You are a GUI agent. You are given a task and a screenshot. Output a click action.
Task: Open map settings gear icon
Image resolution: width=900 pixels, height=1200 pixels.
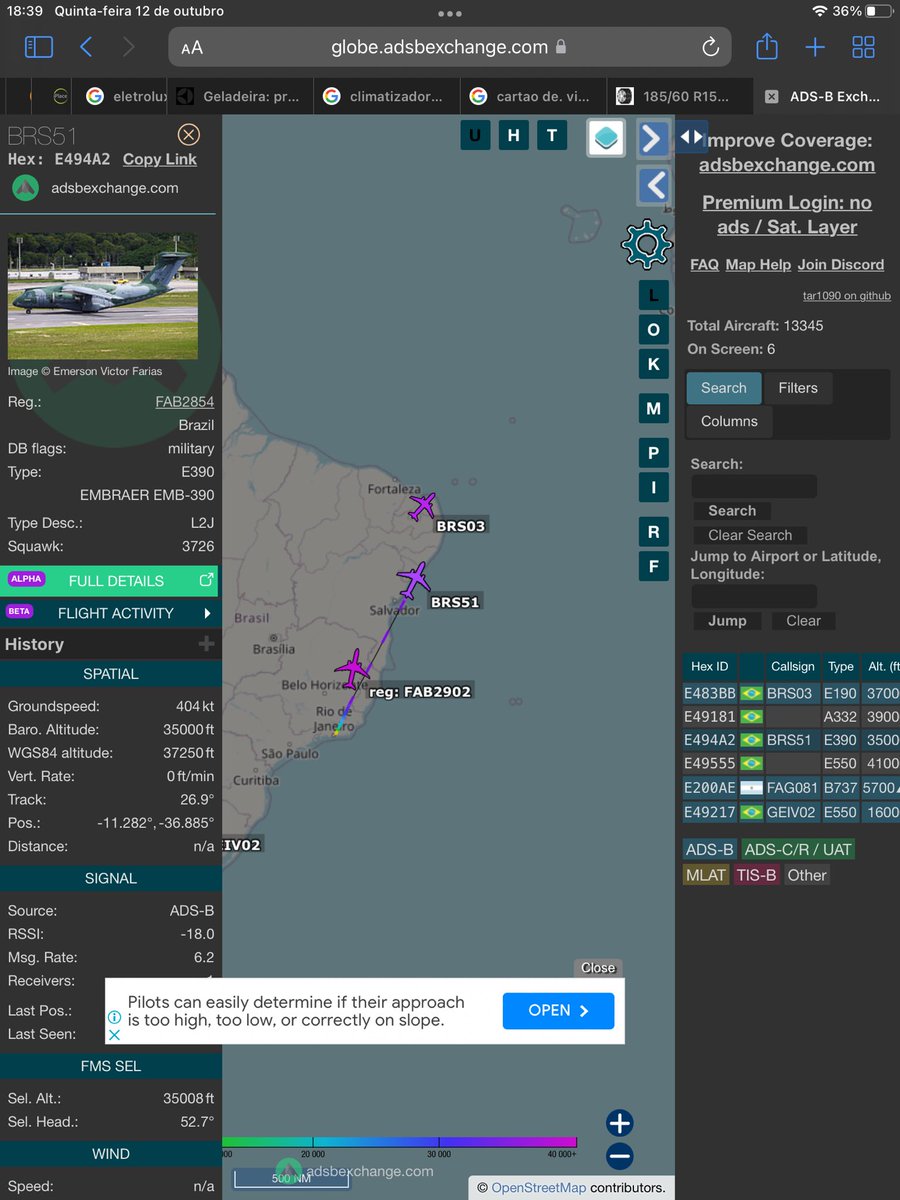pos(647,243)
